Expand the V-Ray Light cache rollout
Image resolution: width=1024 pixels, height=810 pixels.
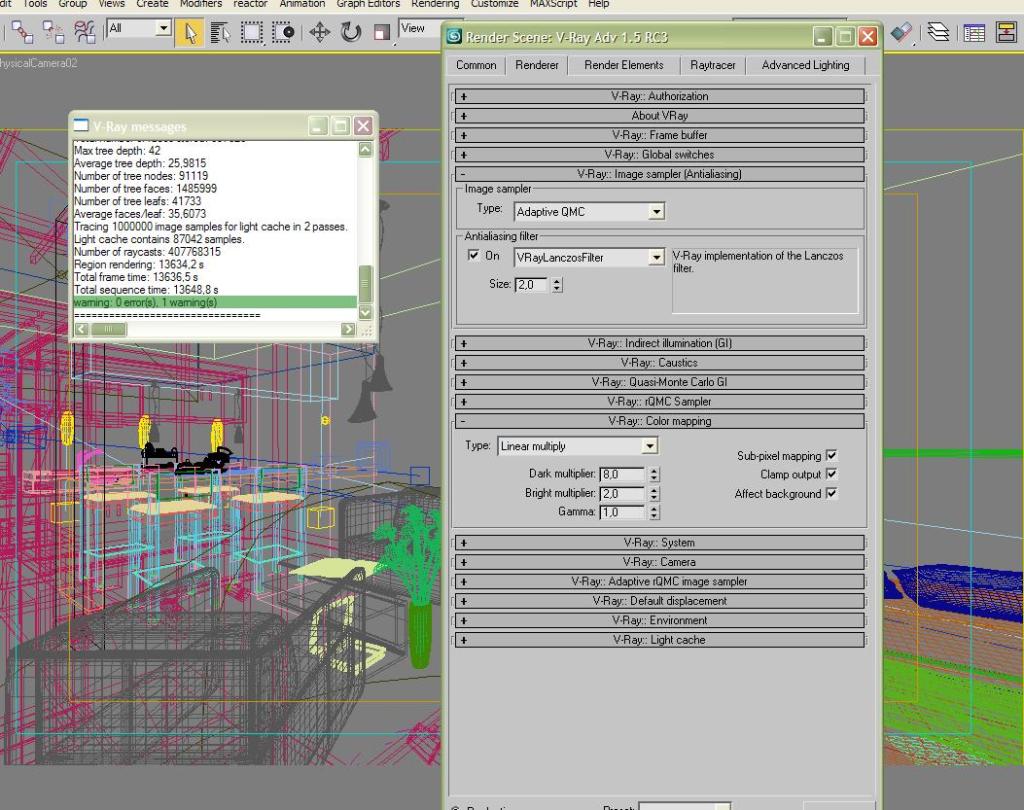pyautogui.click(x=660, y=640)
